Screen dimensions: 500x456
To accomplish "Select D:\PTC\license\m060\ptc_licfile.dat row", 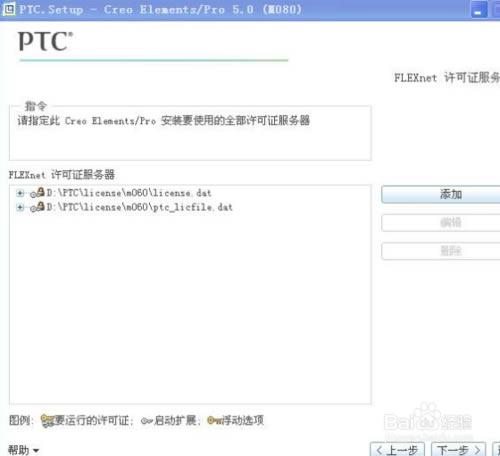I will coord(139,207).
